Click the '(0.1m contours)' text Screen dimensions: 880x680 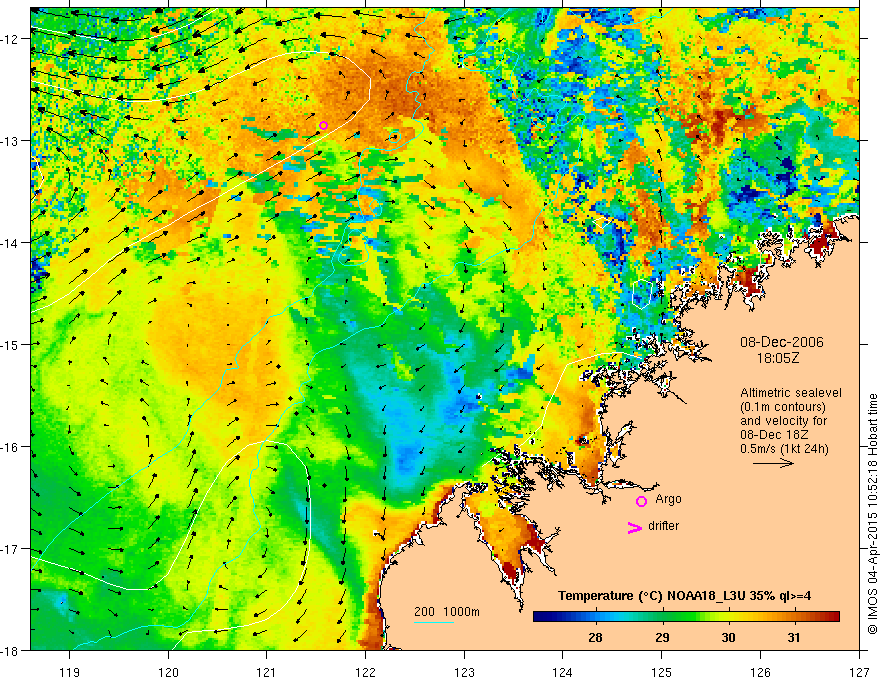783,407
